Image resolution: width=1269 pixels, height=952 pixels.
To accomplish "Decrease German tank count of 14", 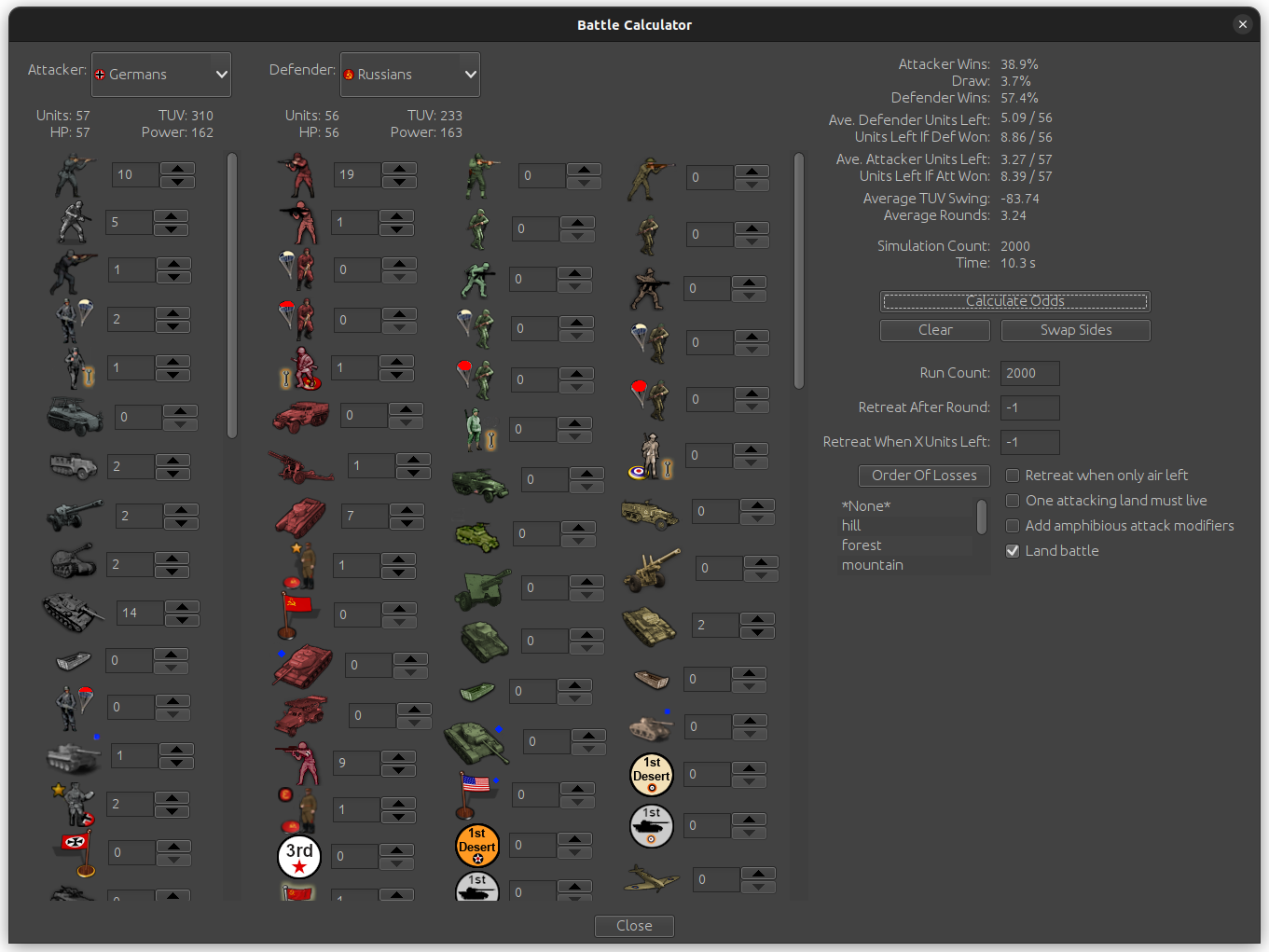I will 182,620.
